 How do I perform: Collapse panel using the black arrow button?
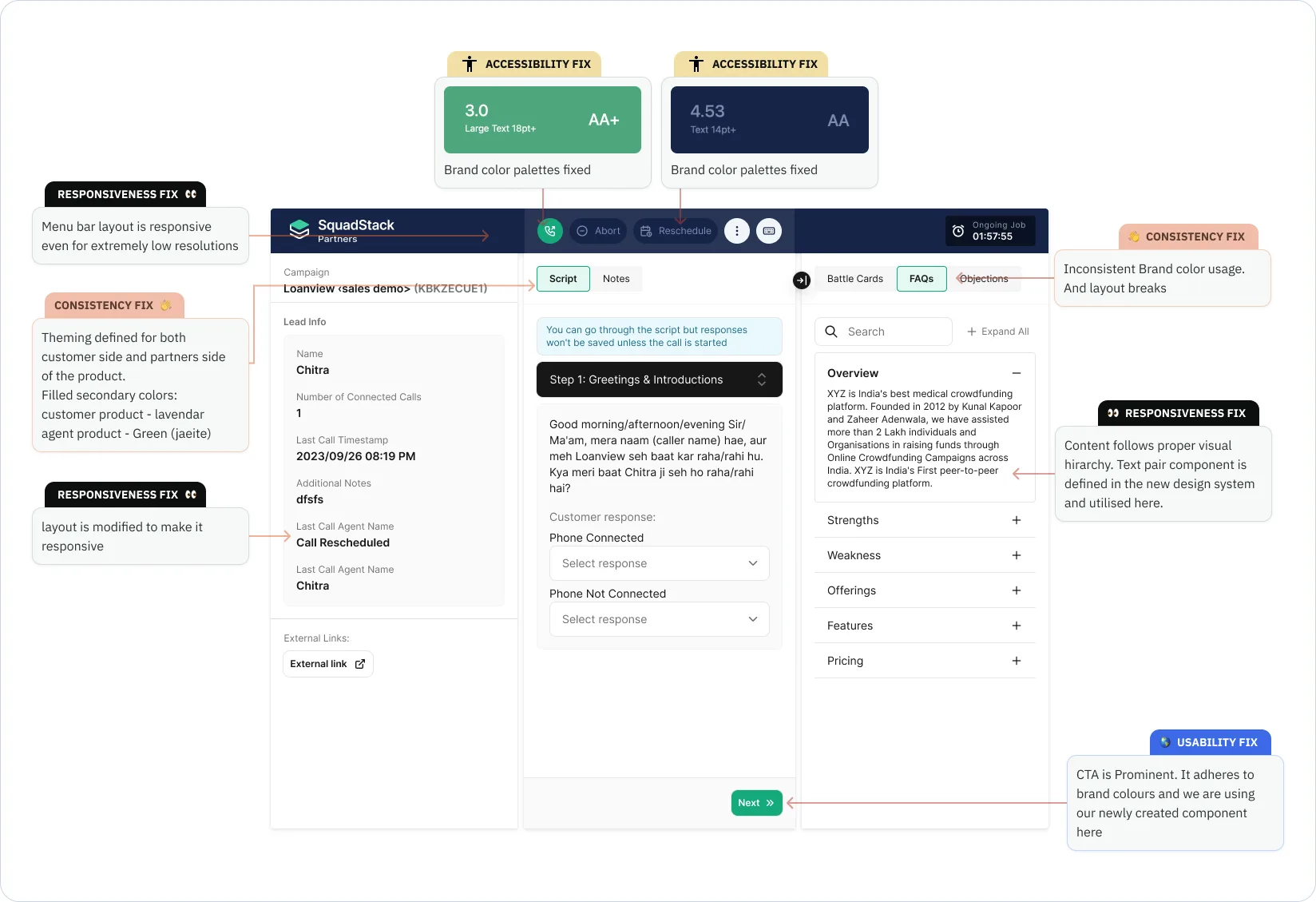[x=802, y=280]
